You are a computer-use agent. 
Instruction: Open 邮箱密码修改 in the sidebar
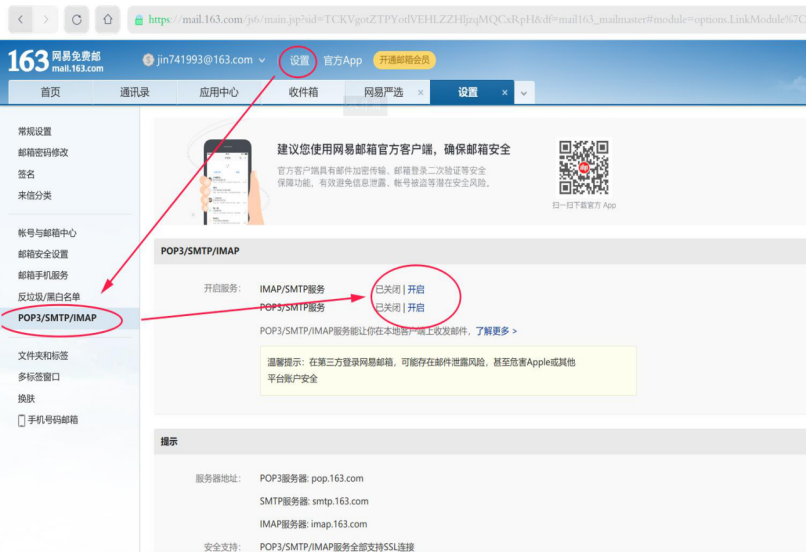pos(43,153)
